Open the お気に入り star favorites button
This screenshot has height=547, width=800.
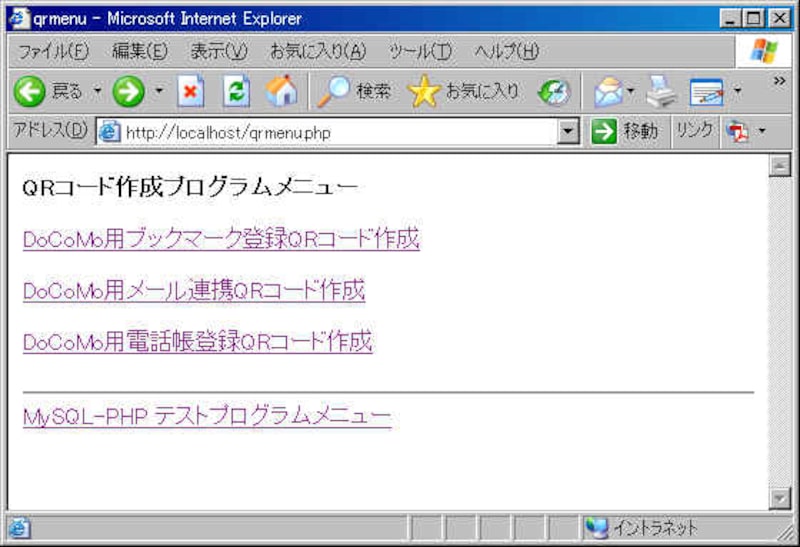pos(463,91)
